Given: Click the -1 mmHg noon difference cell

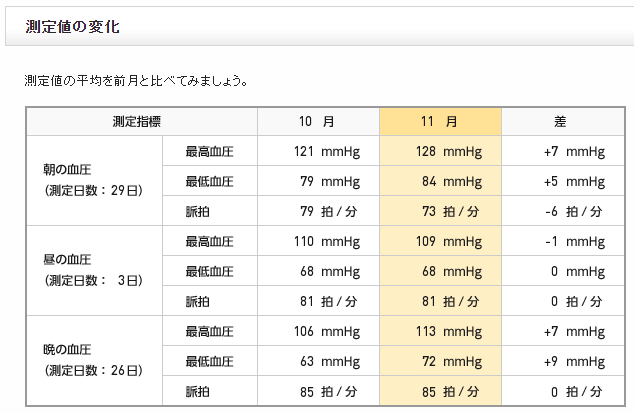Looking at the screenshot, I should 563,241.
